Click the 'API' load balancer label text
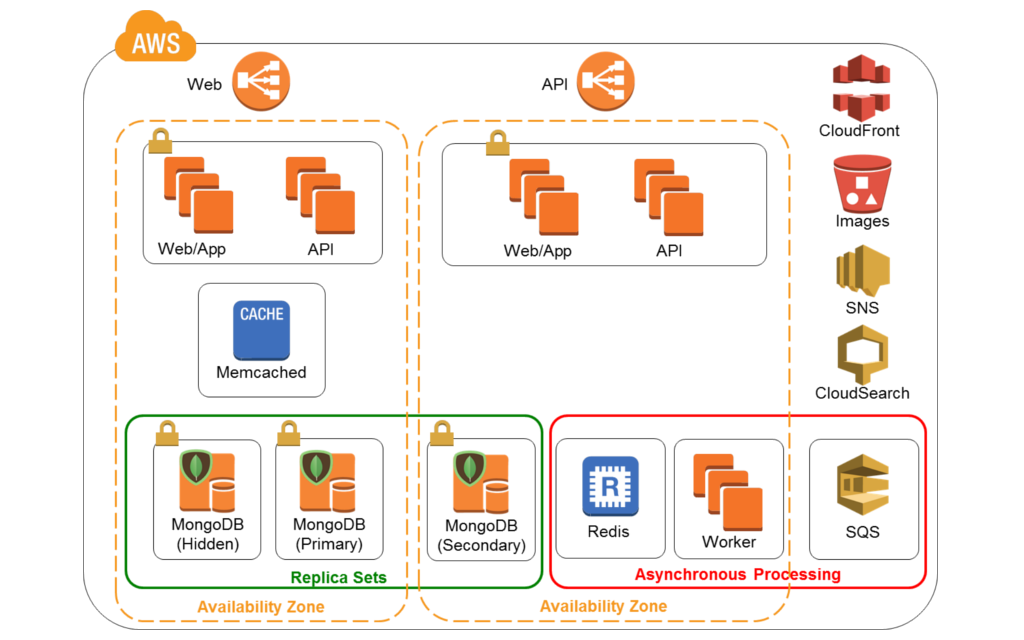Viewport: 1024px width, 640px height. coord(554,84)
